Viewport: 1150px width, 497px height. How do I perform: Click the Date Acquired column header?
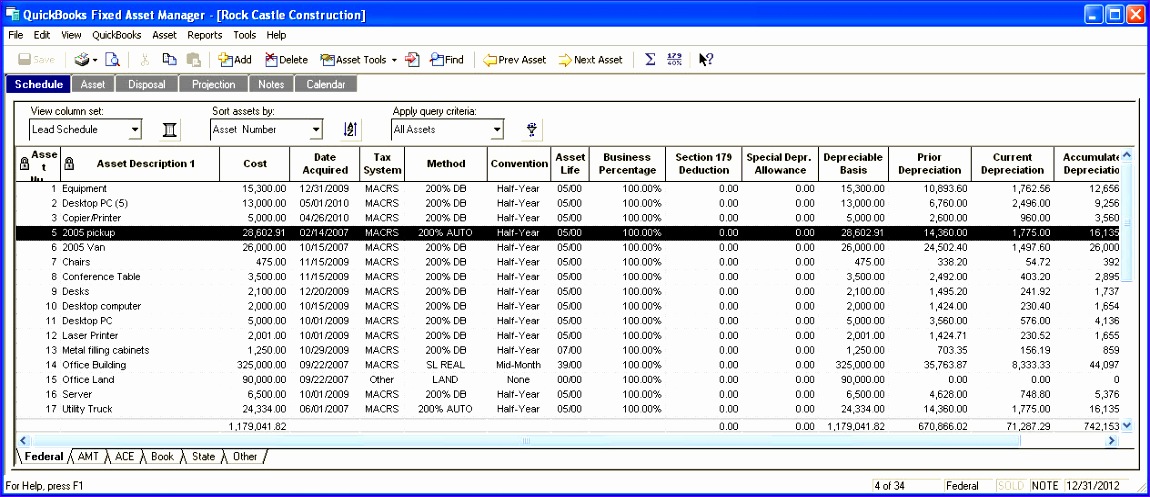click(325, 164)
